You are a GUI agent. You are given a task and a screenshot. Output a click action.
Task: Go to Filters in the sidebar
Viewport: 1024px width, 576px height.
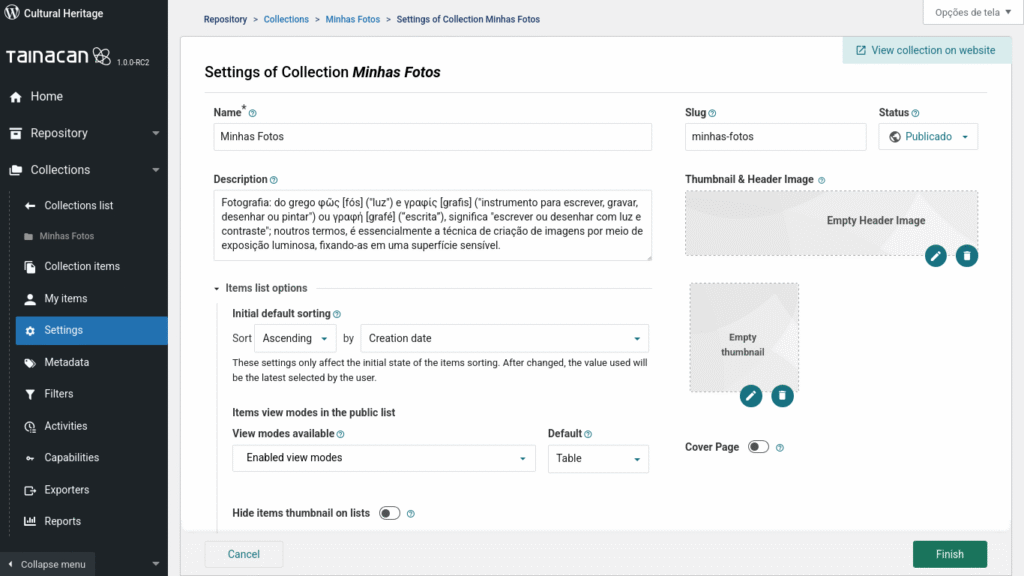point(58,394)
